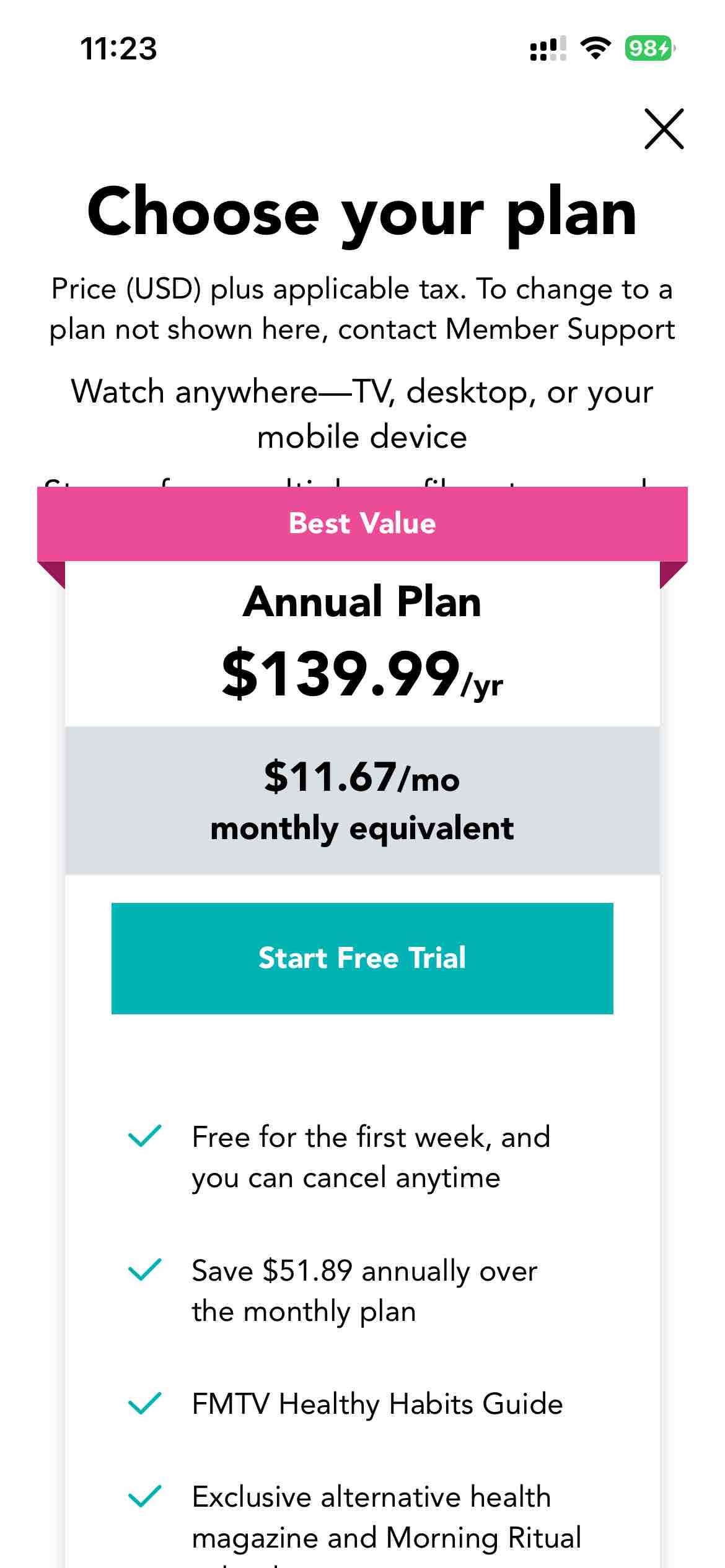Tap the Choose your plan title
Viewport: 725px width, 1568px height.
[x=362, y=213]
